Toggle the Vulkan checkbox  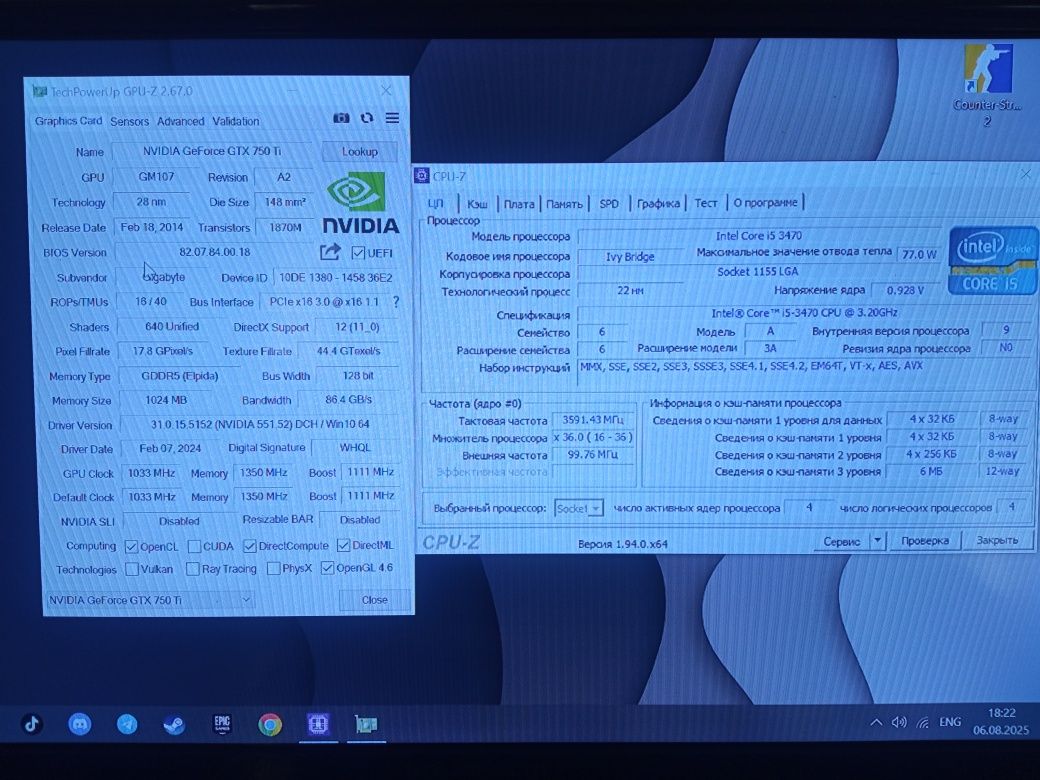tap(132, 569)
